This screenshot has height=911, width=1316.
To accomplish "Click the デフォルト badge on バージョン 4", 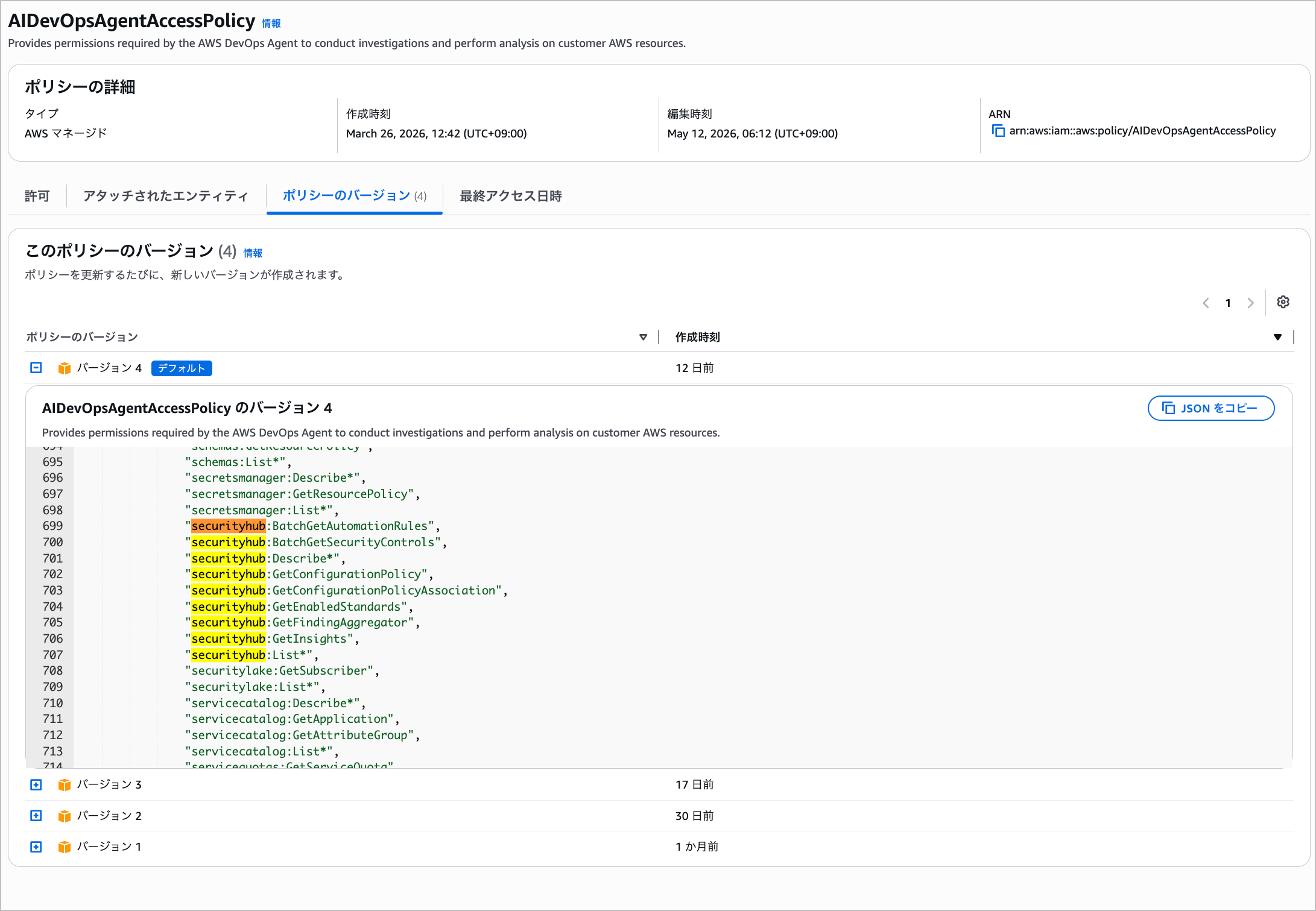I will tap(182, 368).
